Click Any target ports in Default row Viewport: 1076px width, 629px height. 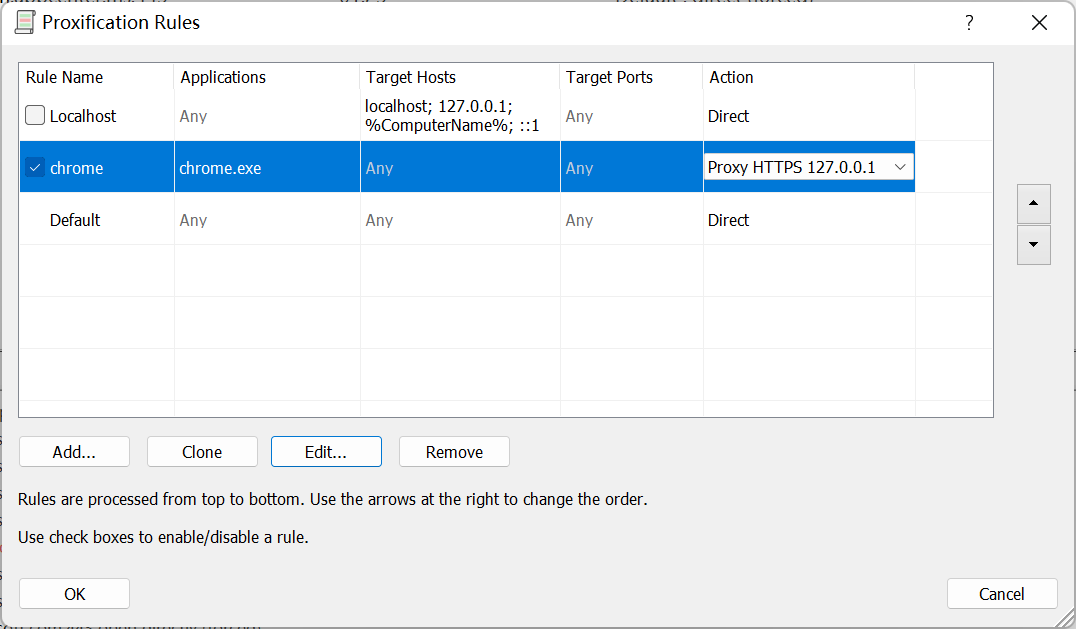[579, 220]
